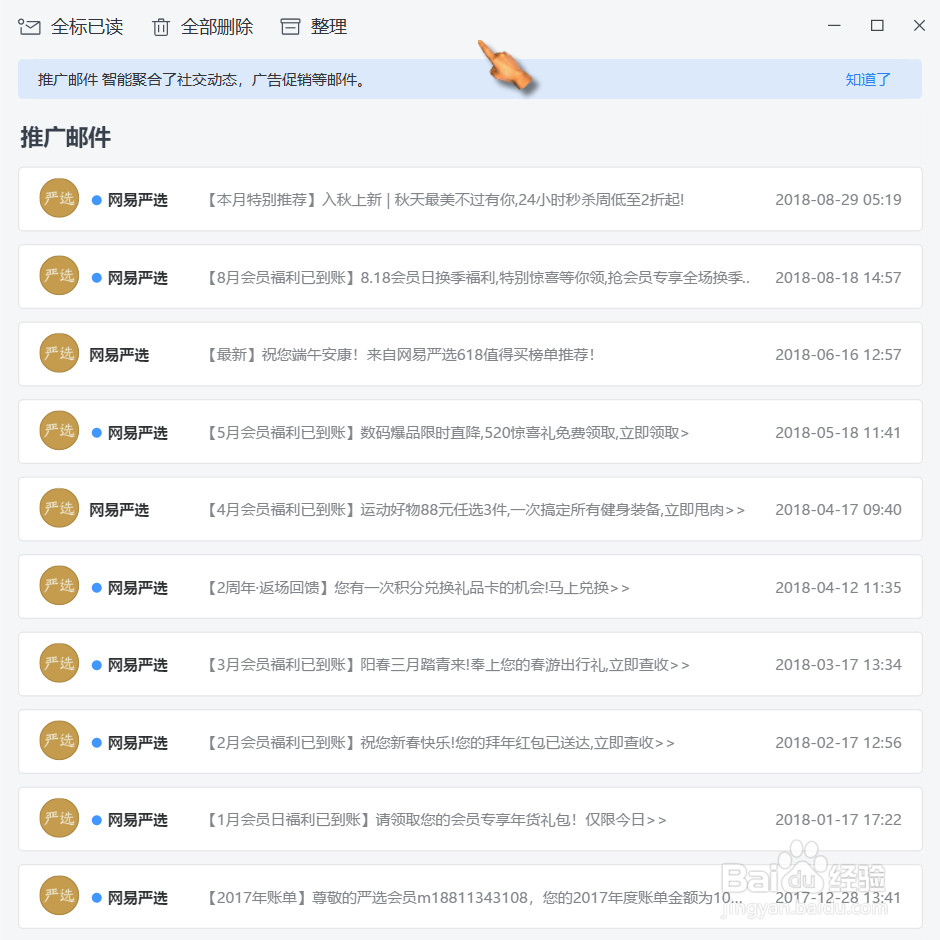Click 严选 avatar of 2018-04-17 mail
The image size is (940, 940).
(x=59, y=508)
